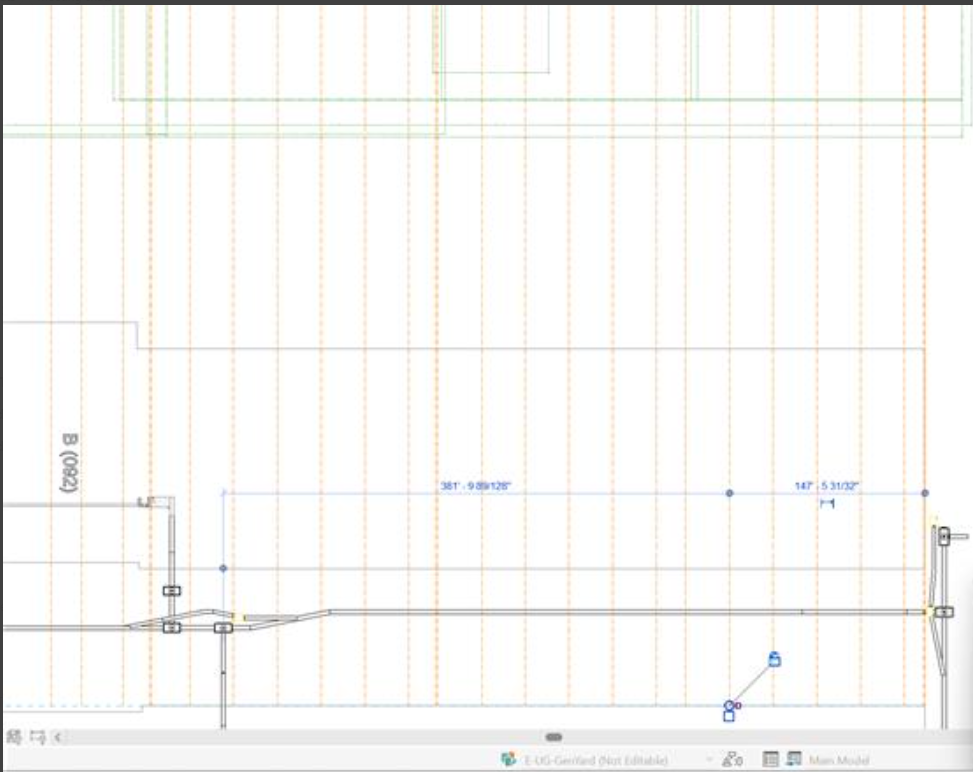The width and height of the screenshot is (973, 772).
Task: Click the blue witness line grip between both dimensions
Action: tap(730, 493)
